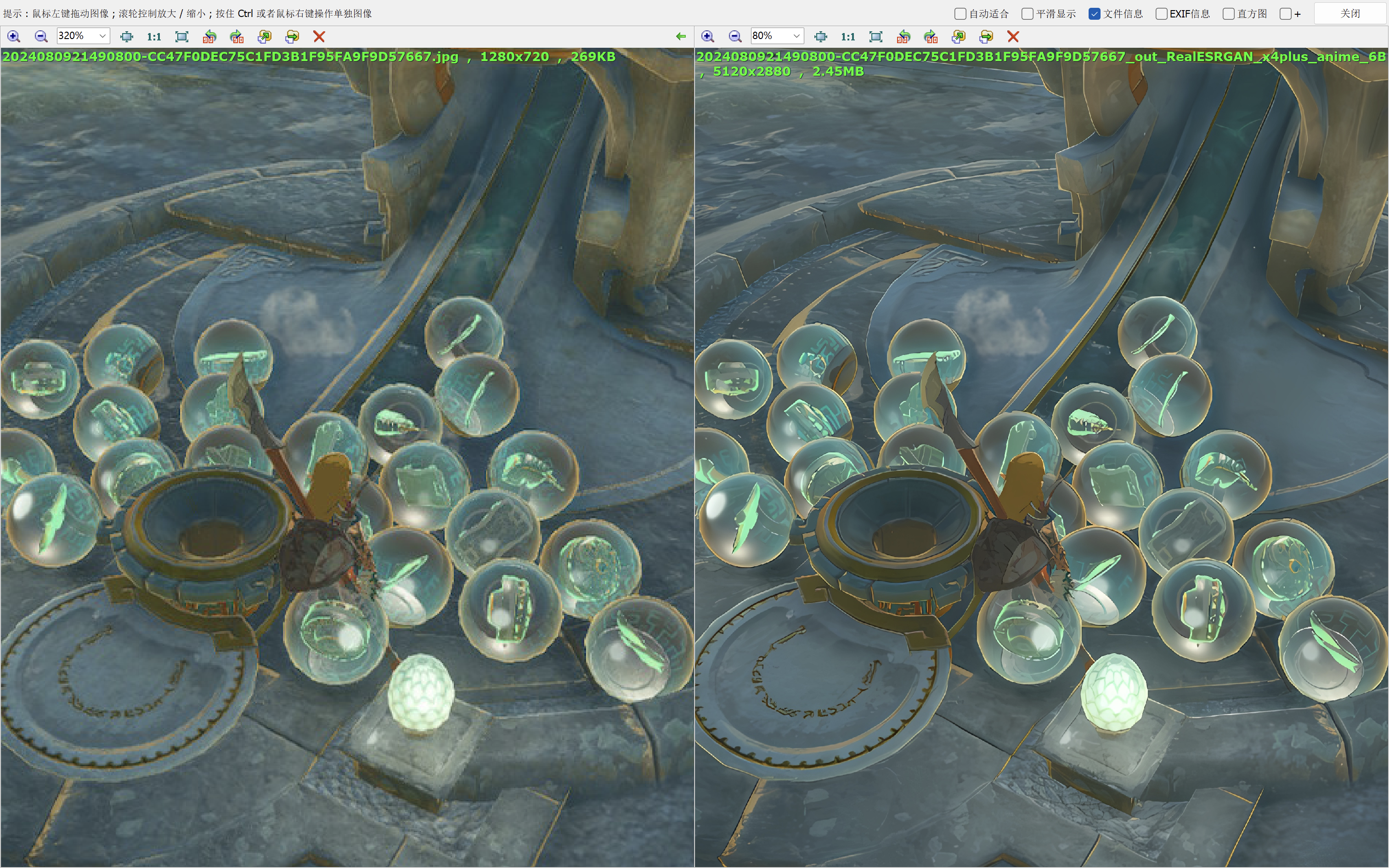This screenshot has height=868, width=1389.
Task: Zoom out of the right image
Action: point(735,37)
